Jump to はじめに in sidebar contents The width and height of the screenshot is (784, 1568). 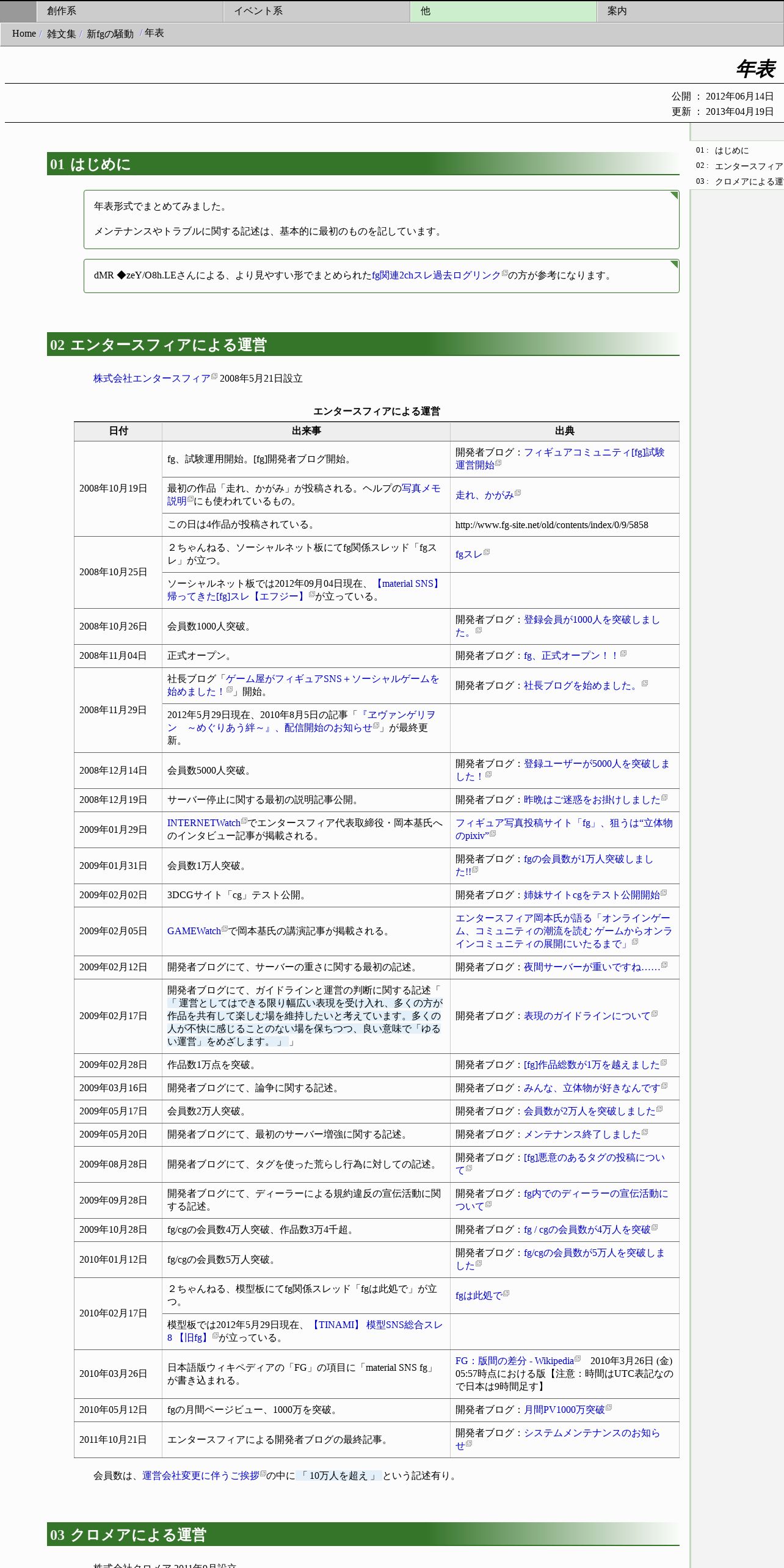(x=731, y=150)
